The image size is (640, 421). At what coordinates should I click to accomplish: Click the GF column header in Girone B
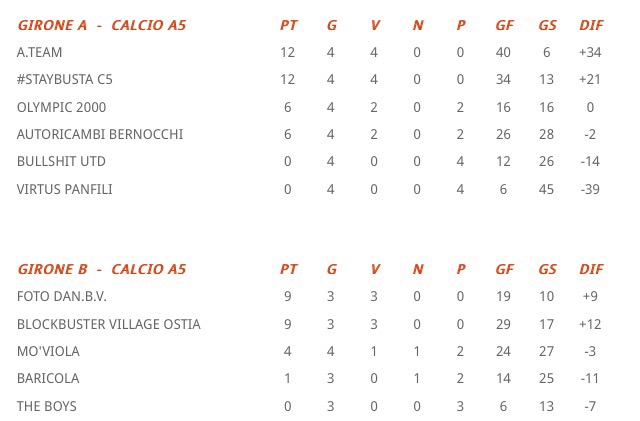click(x=504, y=269)
